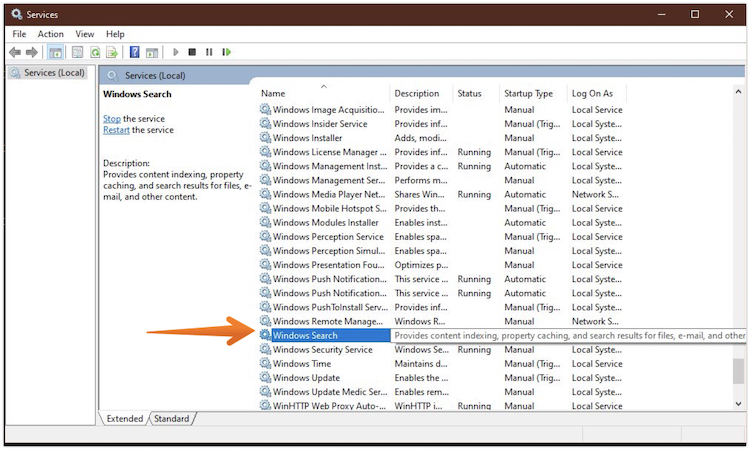
Task: Click the Back arrow in the toolbar
Action: point(15,52)
